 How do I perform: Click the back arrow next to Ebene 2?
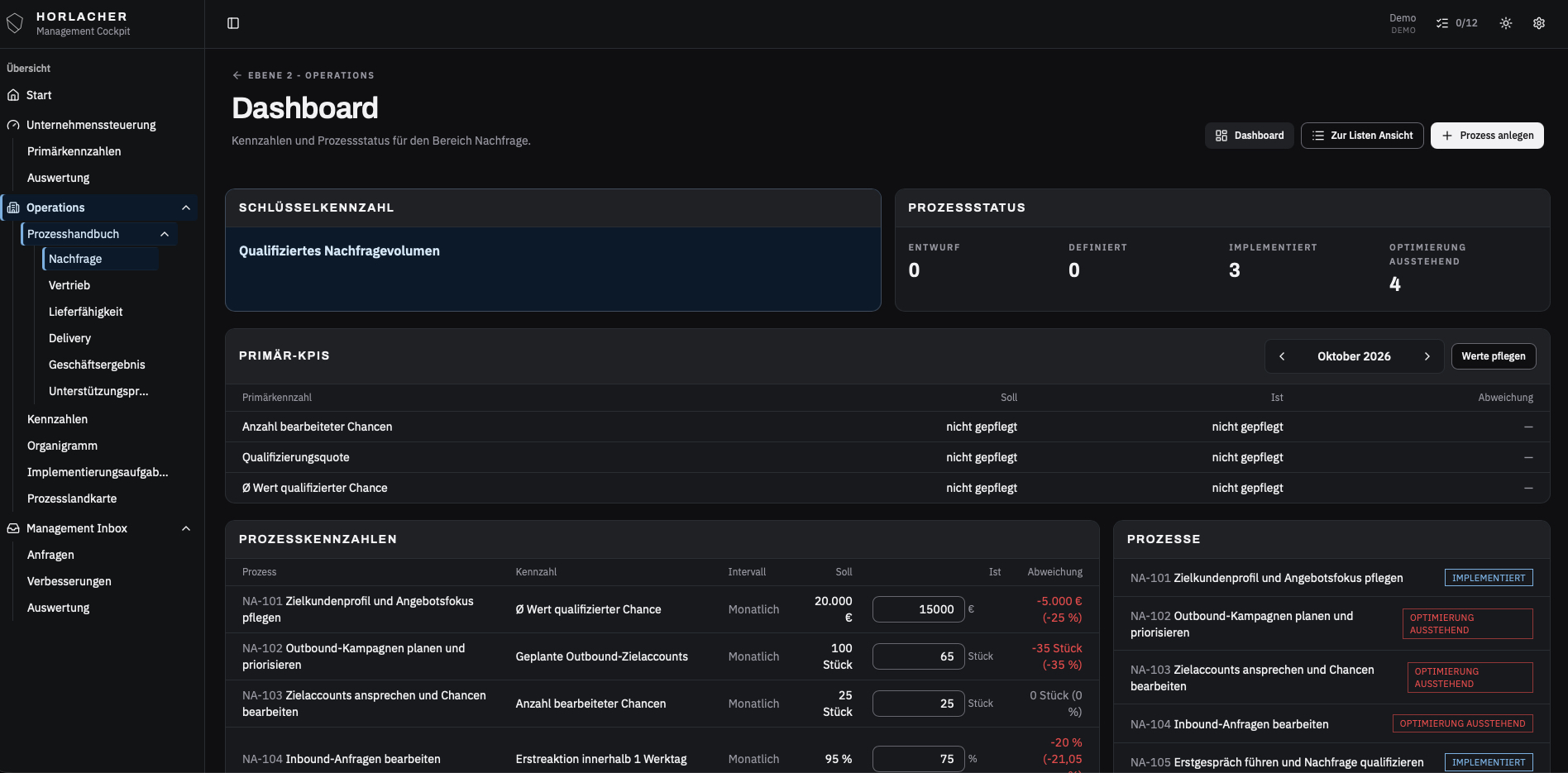click(237, 75)
